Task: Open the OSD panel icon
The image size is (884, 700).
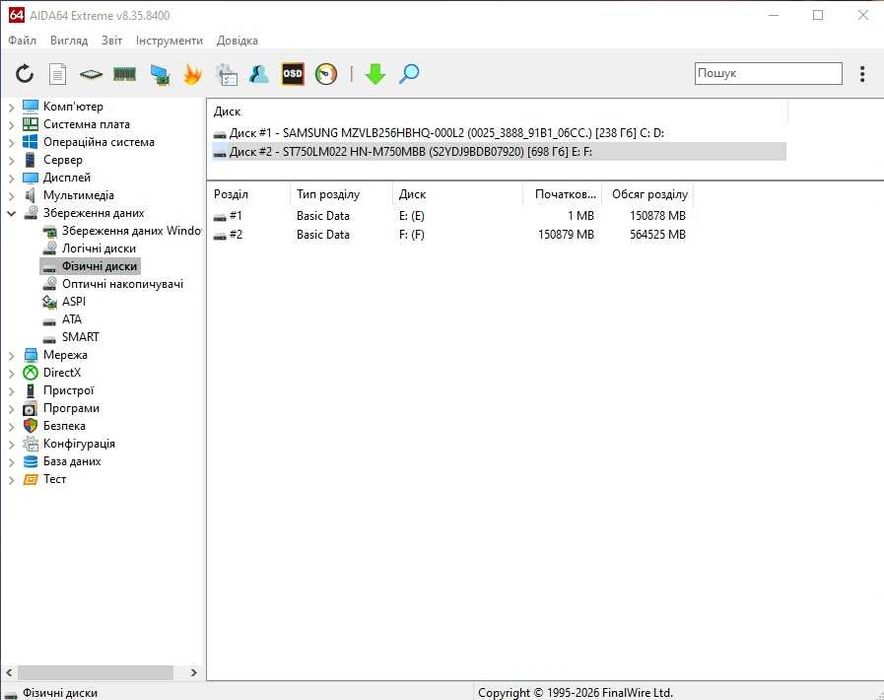Action: (x=293, y=74)
